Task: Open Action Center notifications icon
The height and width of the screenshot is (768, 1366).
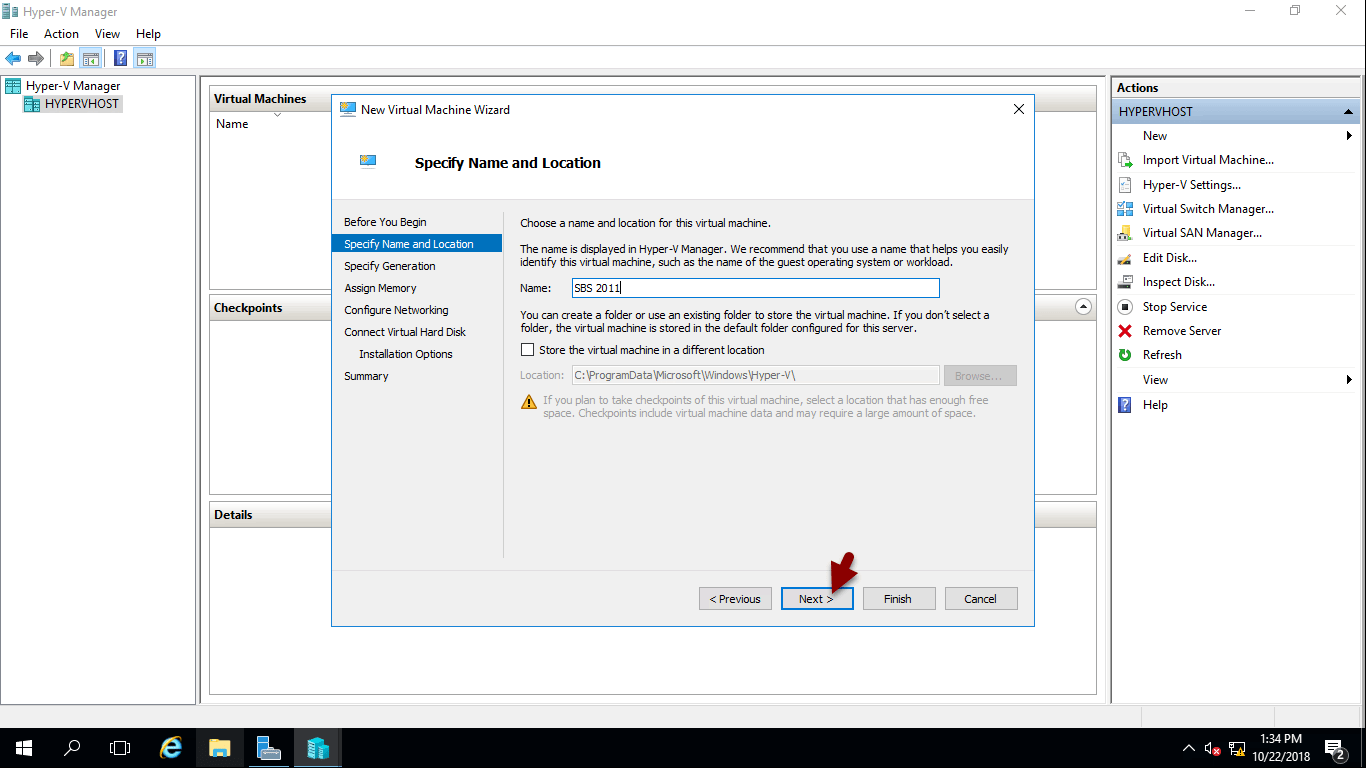Action: (1334, 748)
